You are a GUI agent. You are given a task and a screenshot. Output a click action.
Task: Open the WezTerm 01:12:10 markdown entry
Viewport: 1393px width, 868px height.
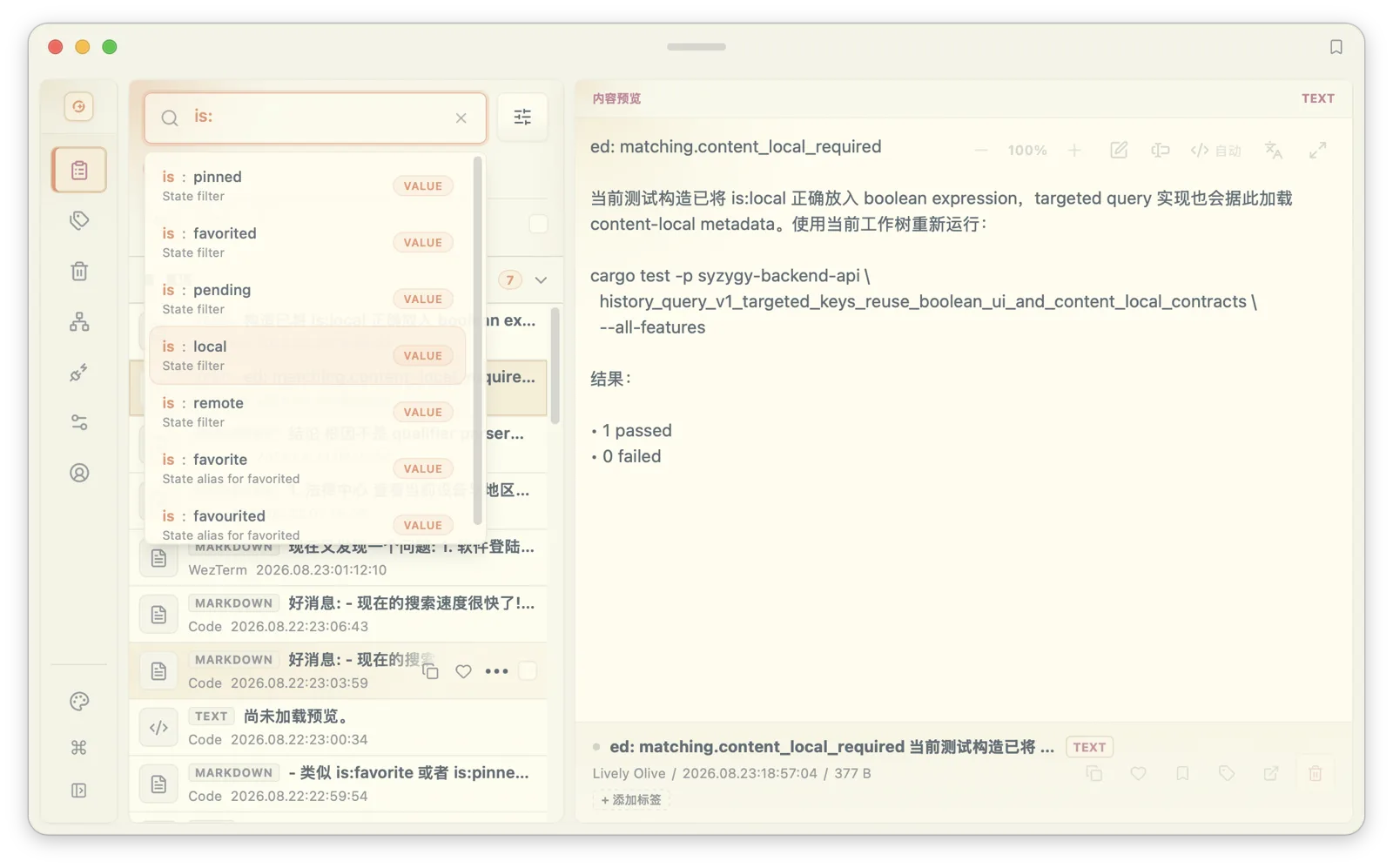click(x=339, y=558)
